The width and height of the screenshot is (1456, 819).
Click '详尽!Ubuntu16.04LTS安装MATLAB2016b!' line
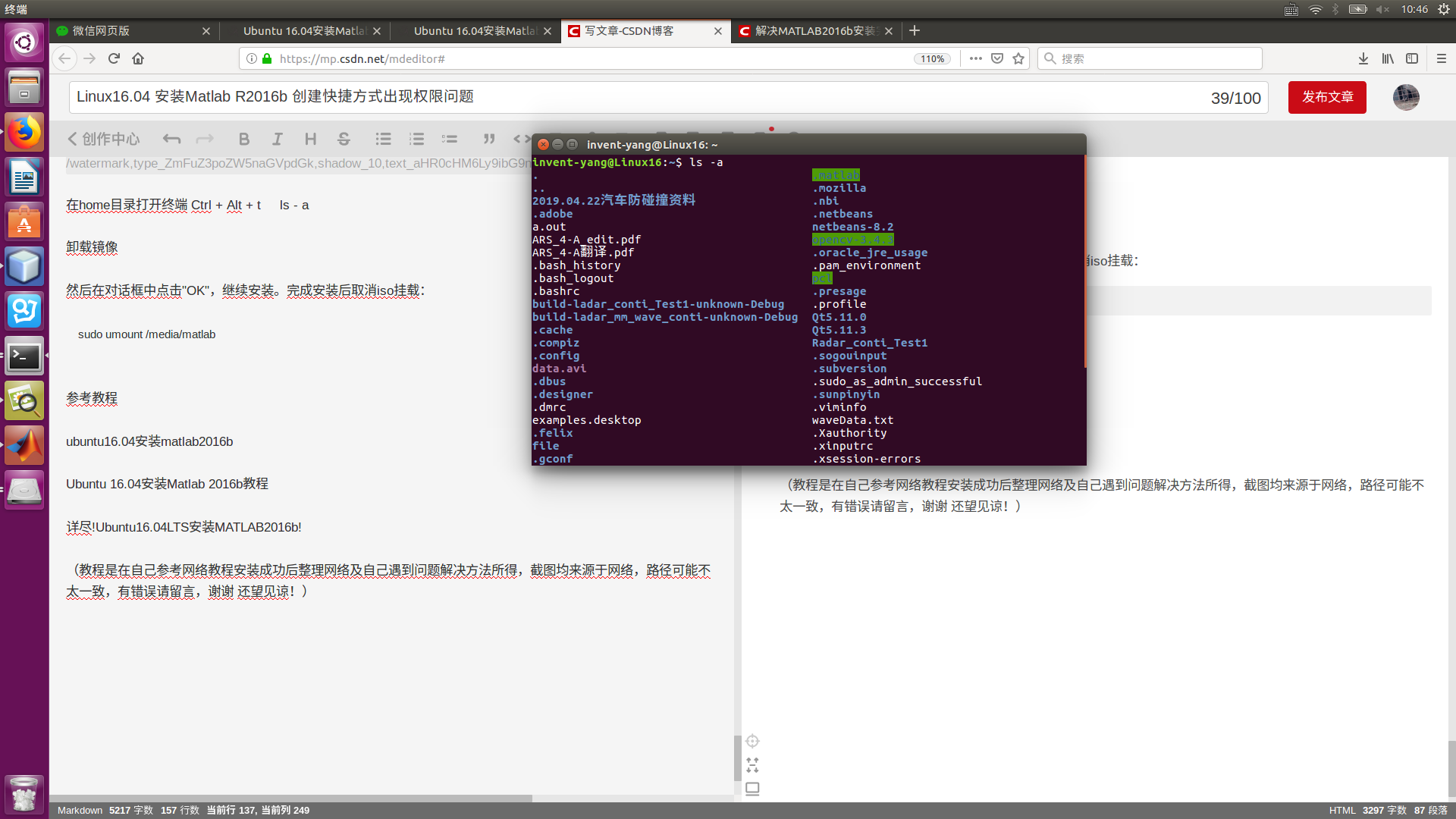coord(184,527)
